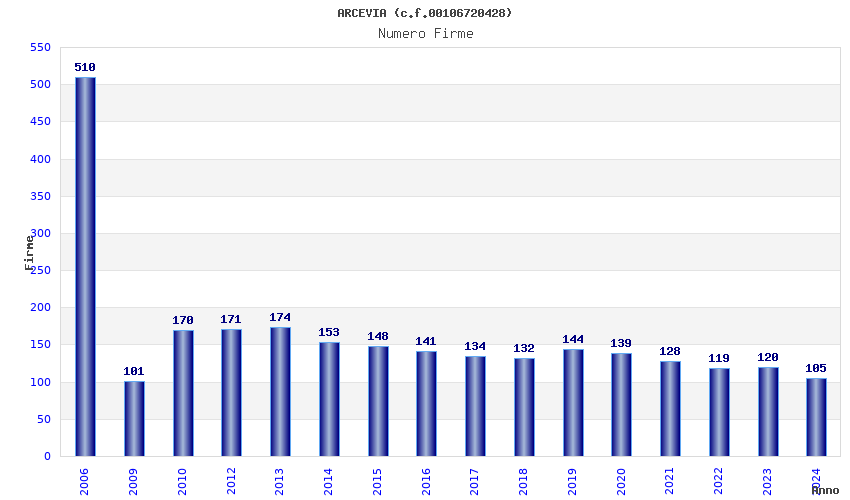Click the x-axis title 'Anno'
The height and width of the screenshot is (500, 850).
[825, 490]
